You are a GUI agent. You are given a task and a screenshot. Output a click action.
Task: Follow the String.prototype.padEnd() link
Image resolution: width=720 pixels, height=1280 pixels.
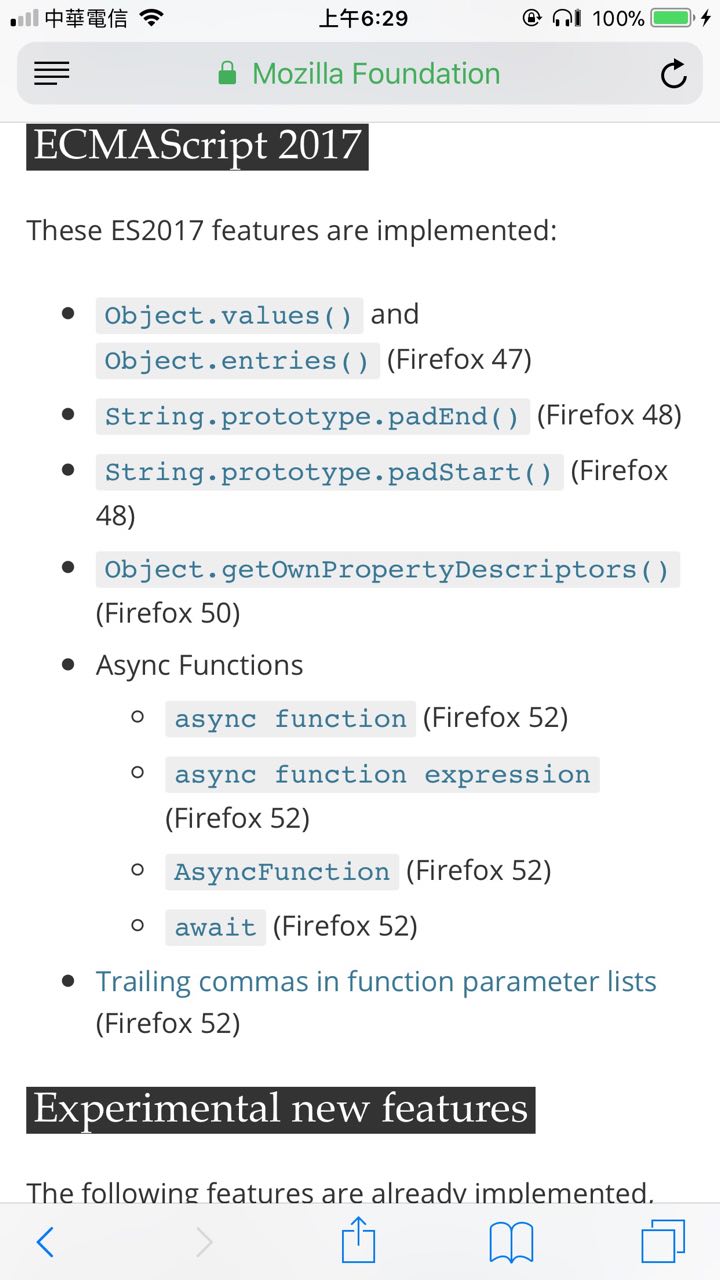point(312,417)
